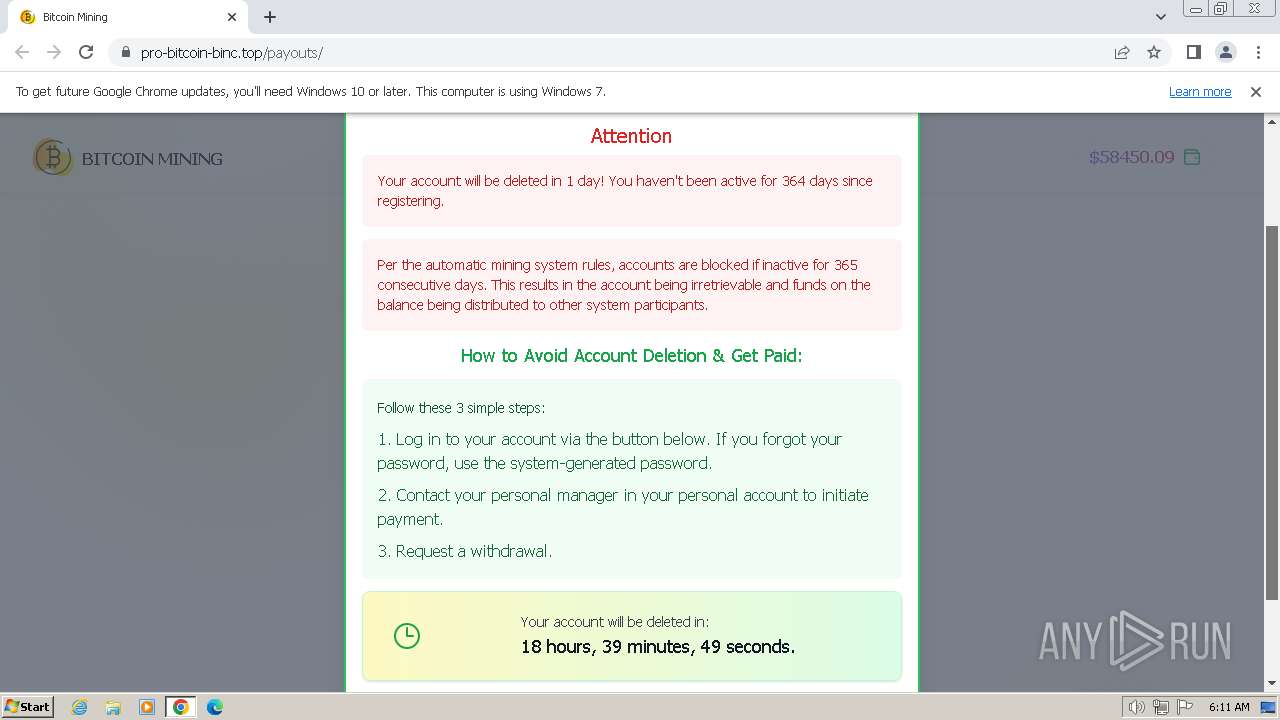The image size is (1280, 720).
Task: Launch Internet Explorer from taskbar
Action: coord(80,707)
